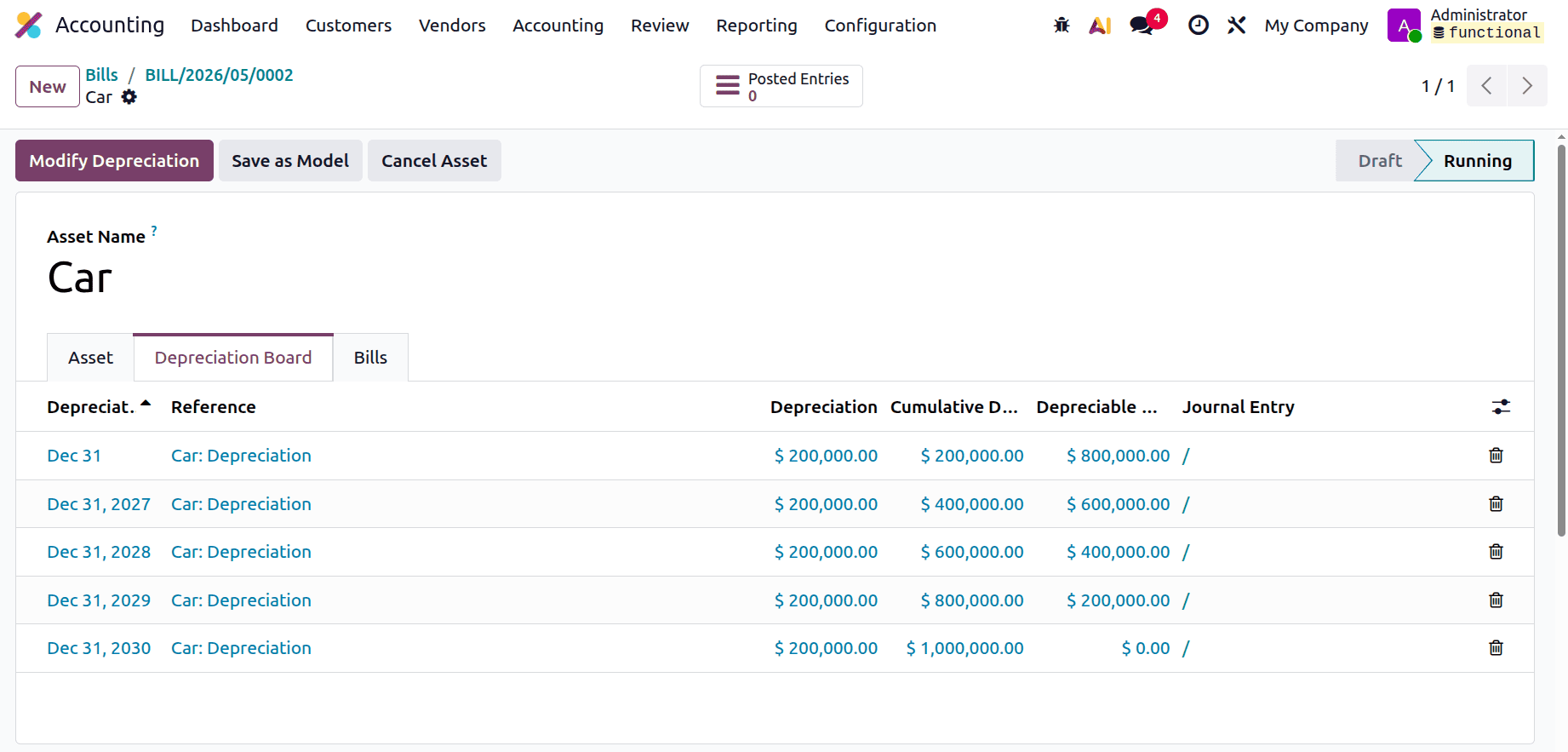
Task: Click the Car asset name field
Action: (x=80, y=278)
